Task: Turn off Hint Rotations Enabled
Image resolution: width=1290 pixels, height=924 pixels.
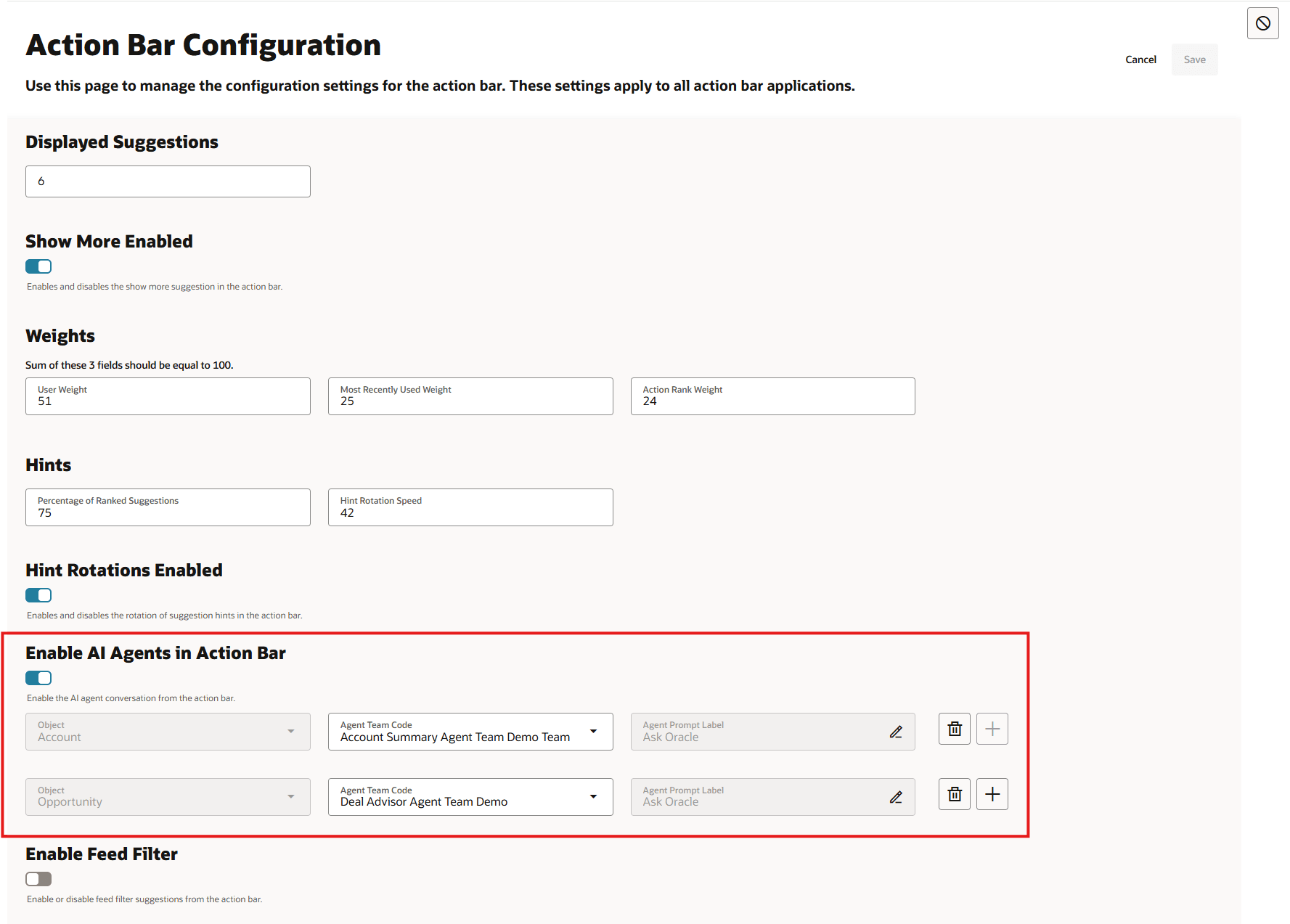Action: (x=38, y=594)
